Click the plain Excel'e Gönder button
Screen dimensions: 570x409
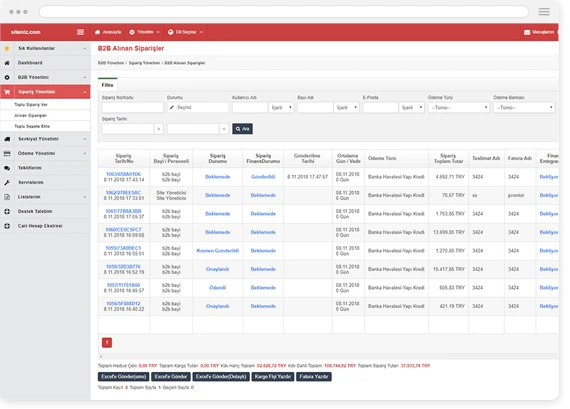[171, 377]
